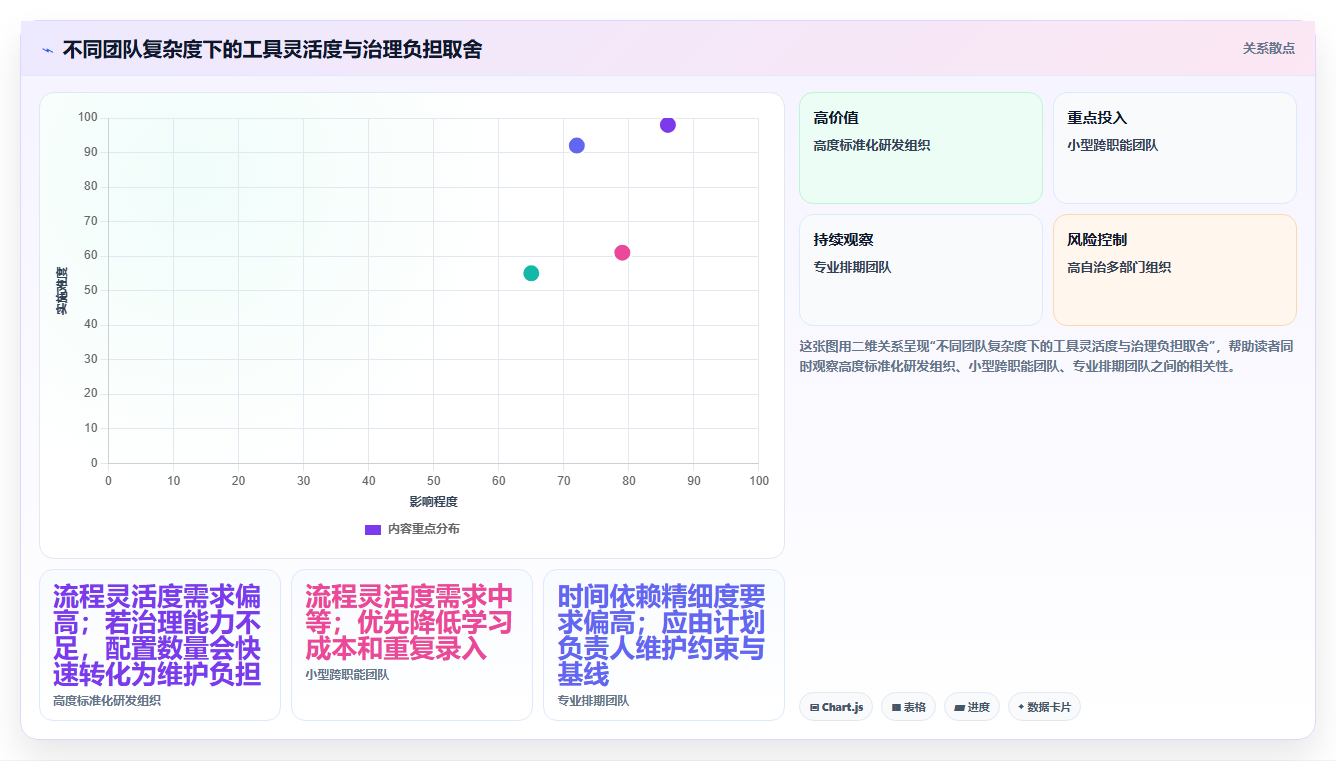The width and height of the screenshot is (1336, 761).
Task: Open the 重点投入 quadrant card
Action: click(x=1175, y=148)
